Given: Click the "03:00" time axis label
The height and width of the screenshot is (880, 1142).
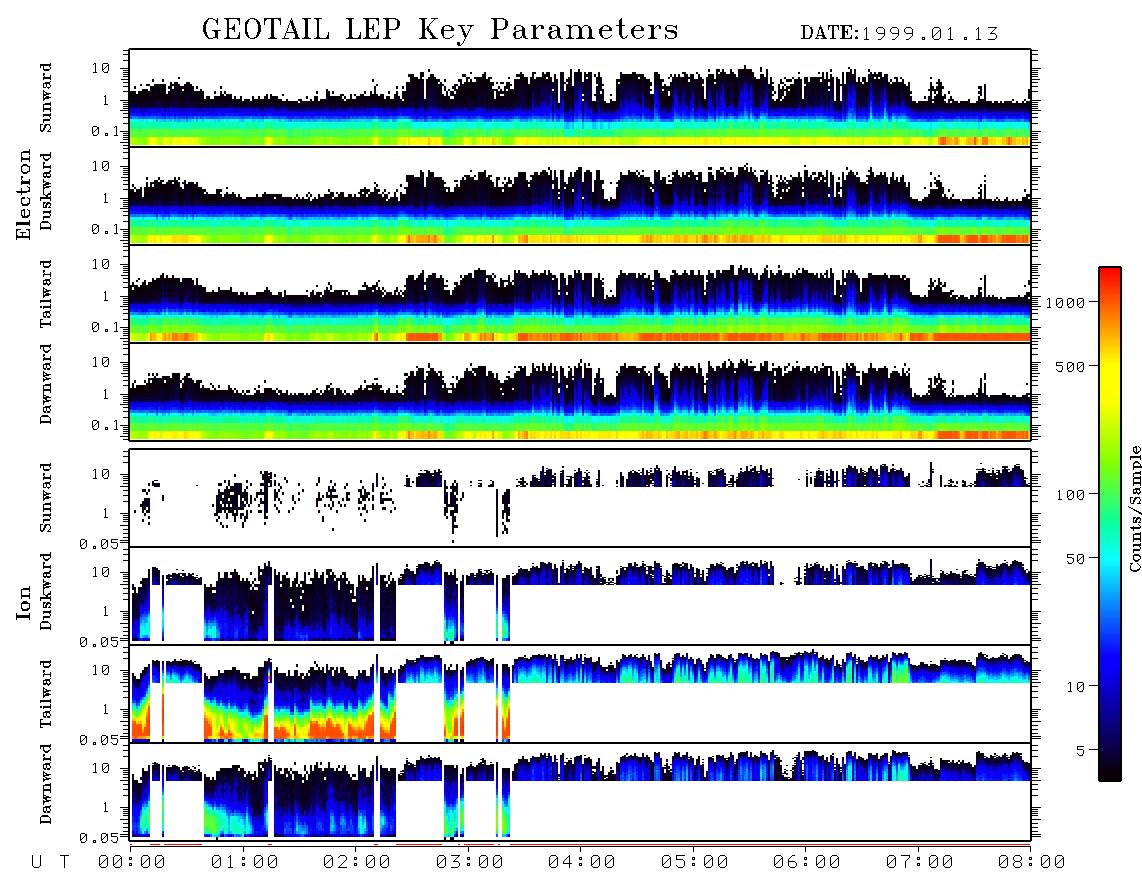Looking at the screenshot, I should click(x=470, y=862).
